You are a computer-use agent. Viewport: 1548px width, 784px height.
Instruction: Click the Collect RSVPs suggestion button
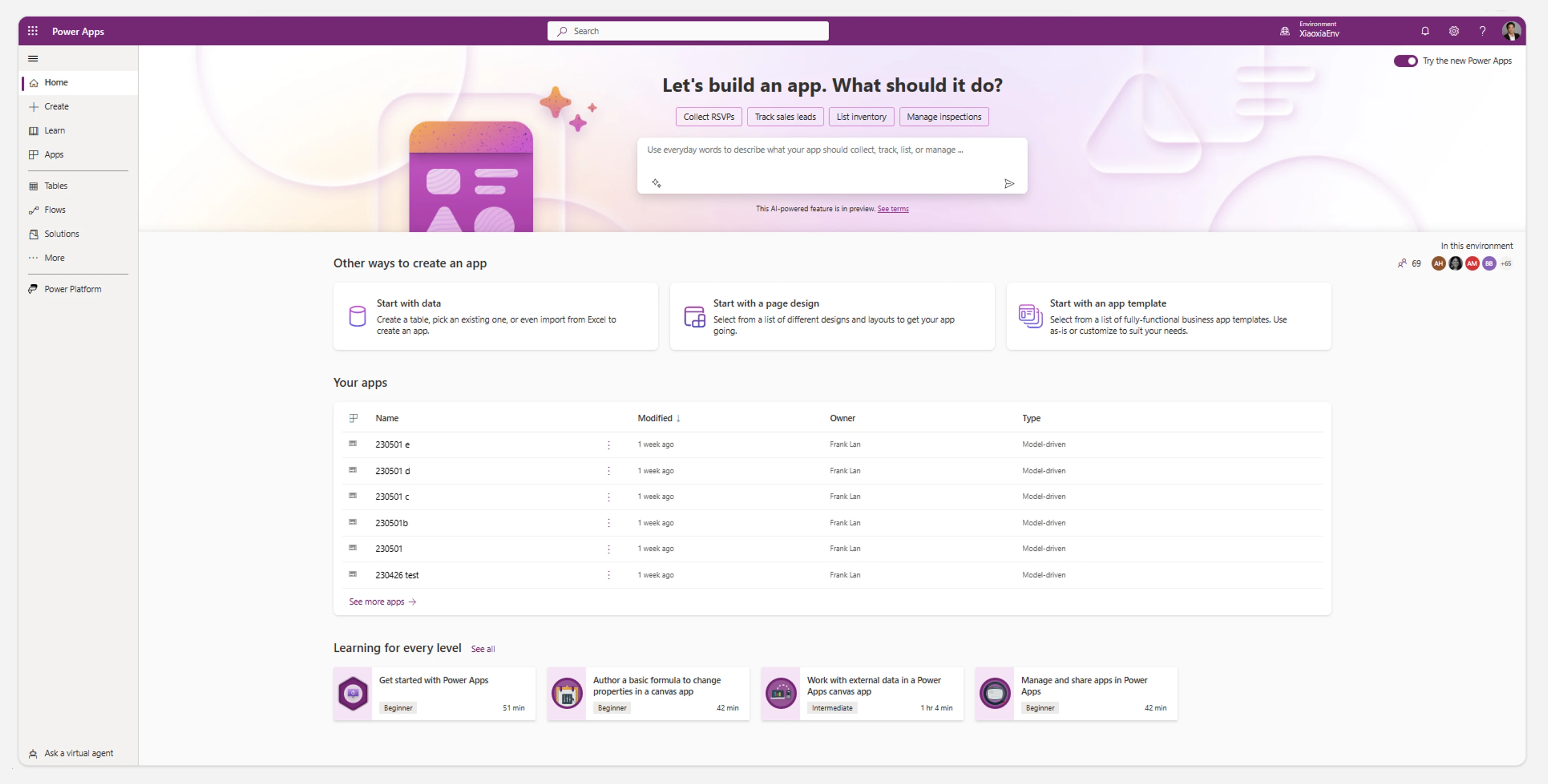pyautogui.click(x=709, y=117)
